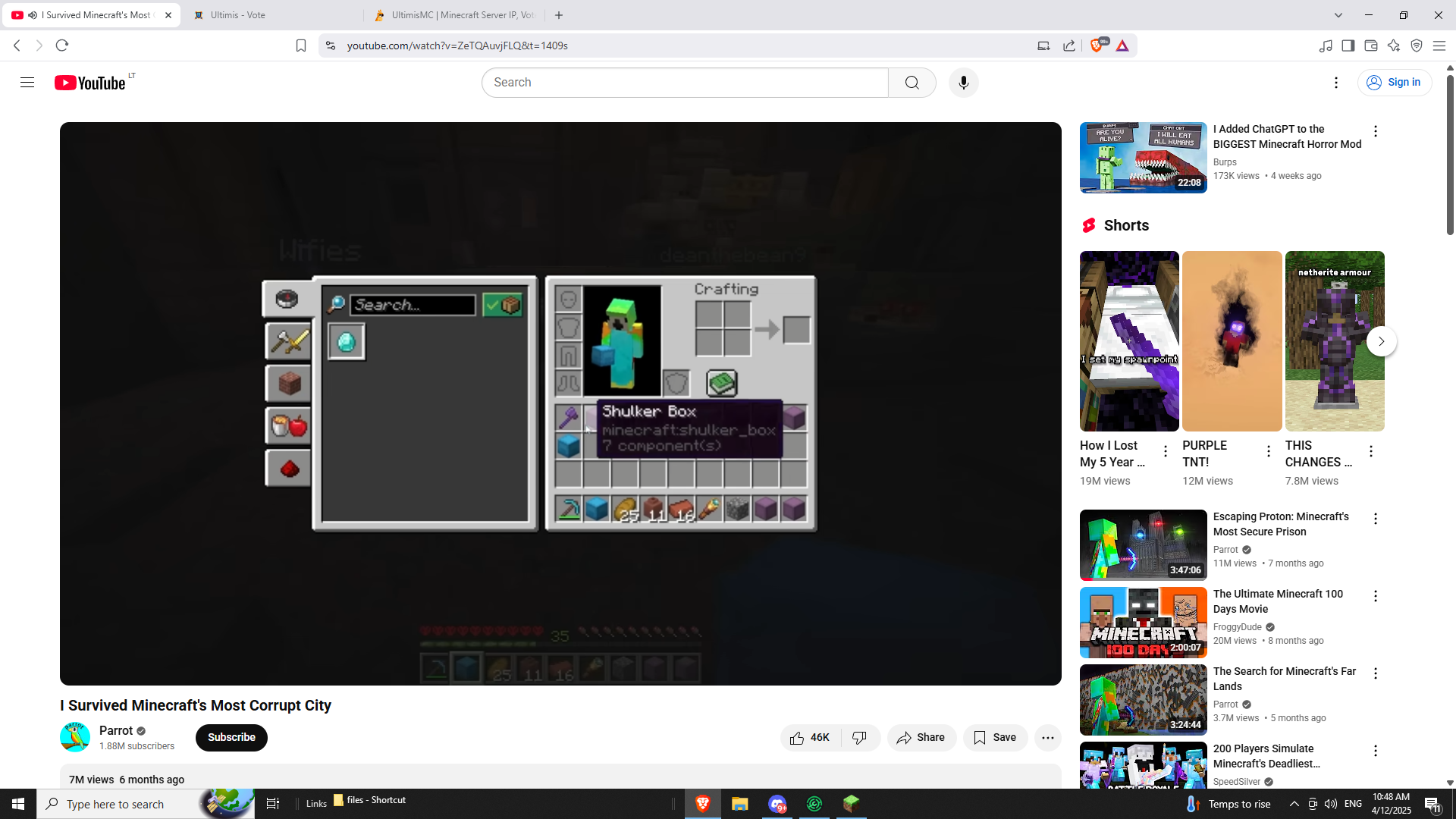Image resolution: width=1456 pixels, height=819 pixels.
Task: Click into the YouTube search field
Action: (x=684, y=83)
